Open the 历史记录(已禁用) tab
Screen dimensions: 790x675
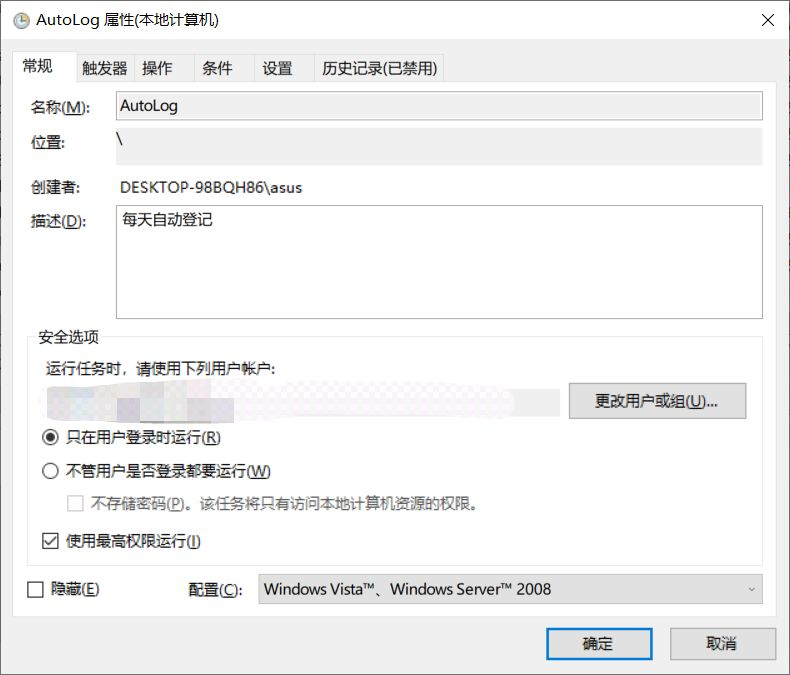point(379,68)
